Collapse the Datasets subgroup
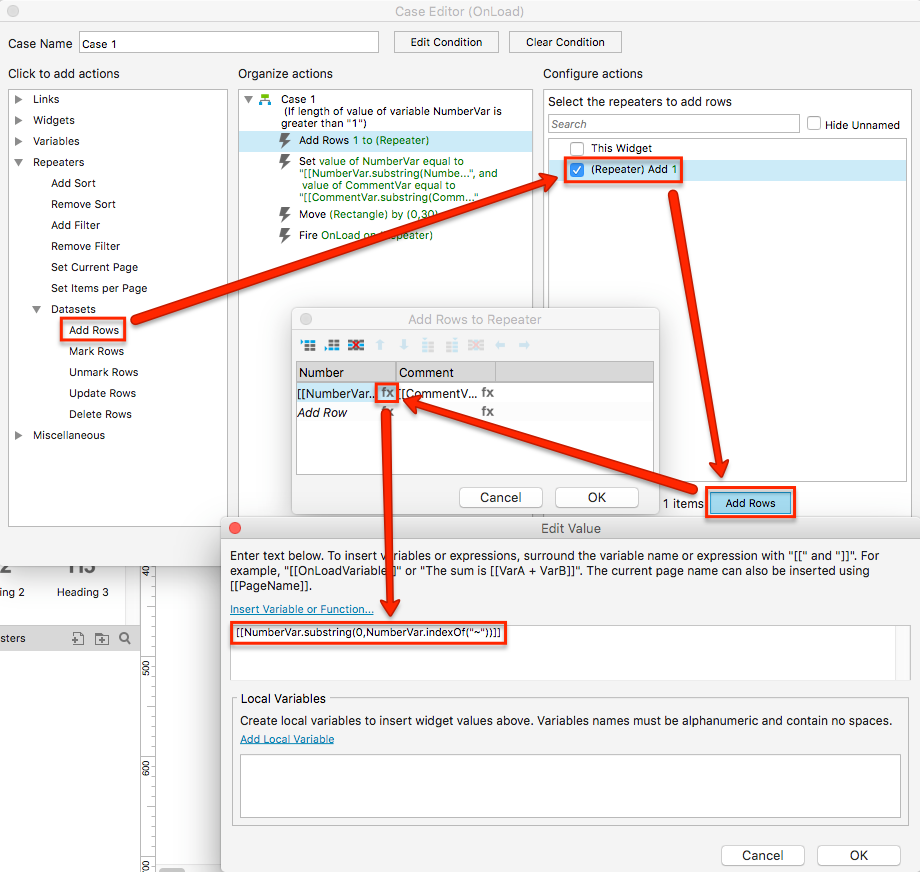This screenshot has height=872, width=920. tap(37, 309)
